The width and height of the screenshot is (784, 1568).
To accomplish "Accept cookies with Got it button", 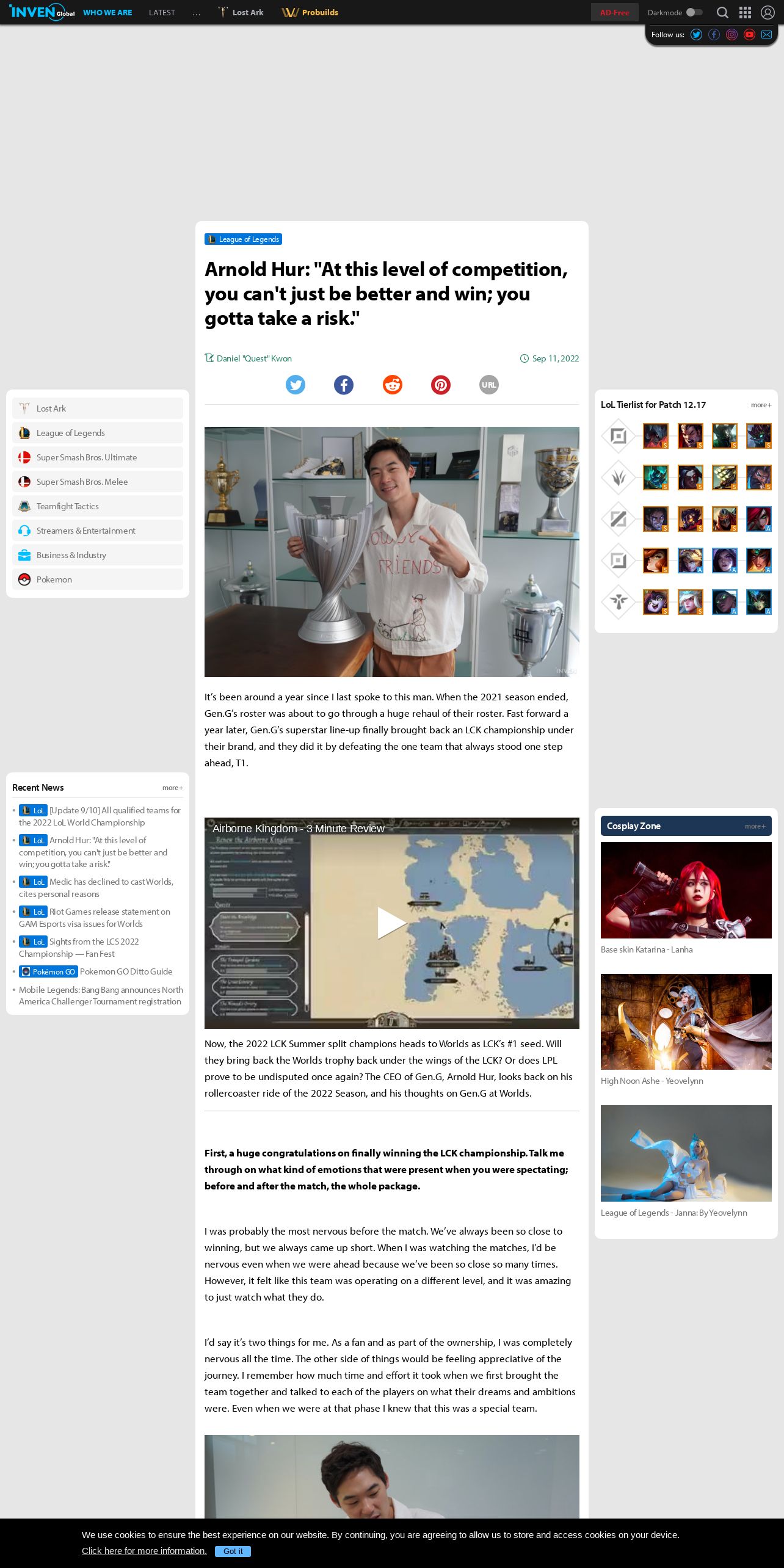I will [233, 1552].
